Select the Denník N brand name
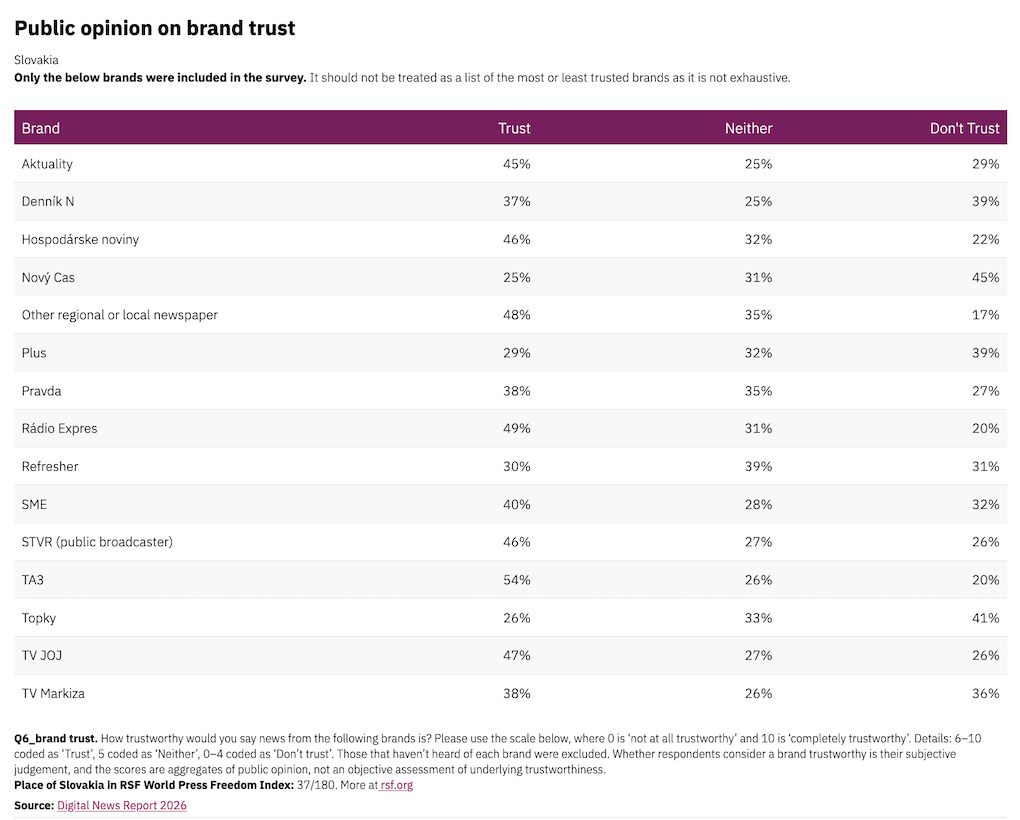 click(x=47, y=202)
